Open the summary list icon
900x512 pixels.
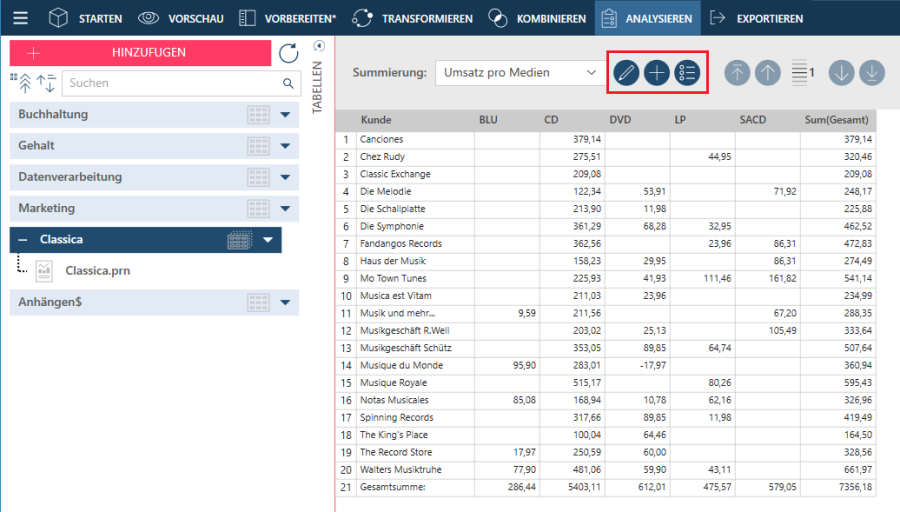click(x=686, y=73)
